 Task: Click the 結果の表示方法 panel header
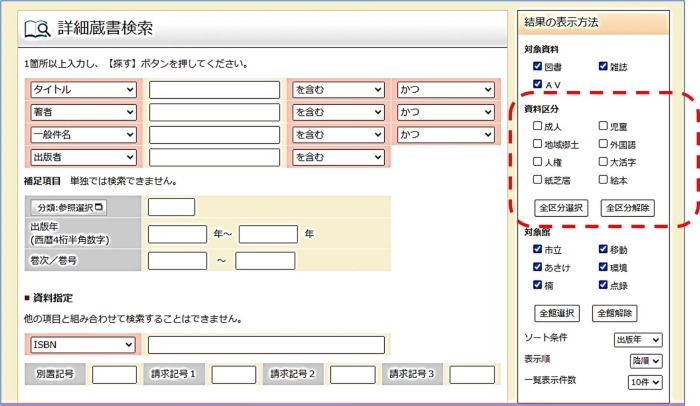coord(594,22)
